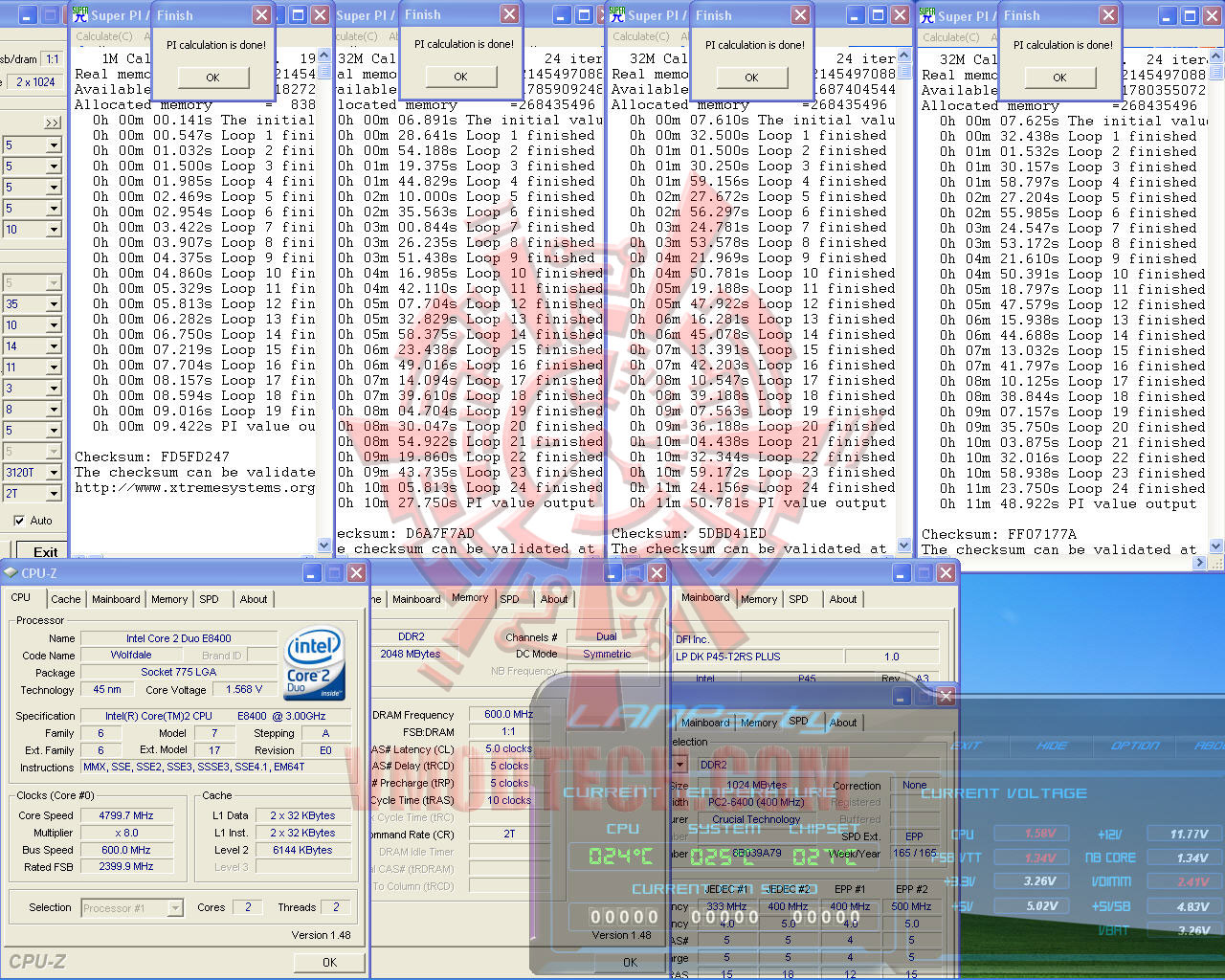This screenshot has height=980, width=1225.
Task: Toggle the Auto checkbox
Action: coord(19,521)
